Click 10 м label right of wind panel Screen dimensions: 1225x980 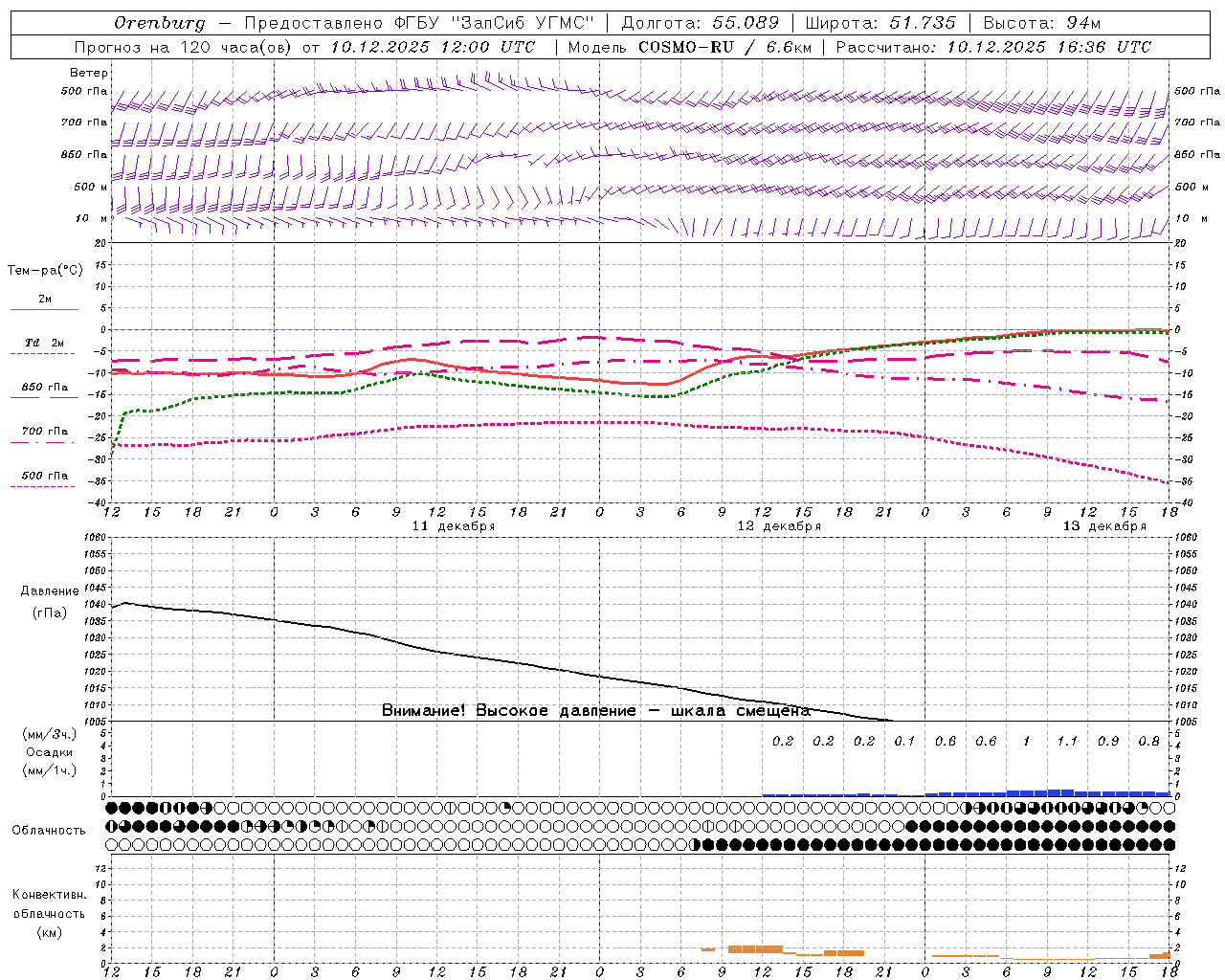(1192, 219)
